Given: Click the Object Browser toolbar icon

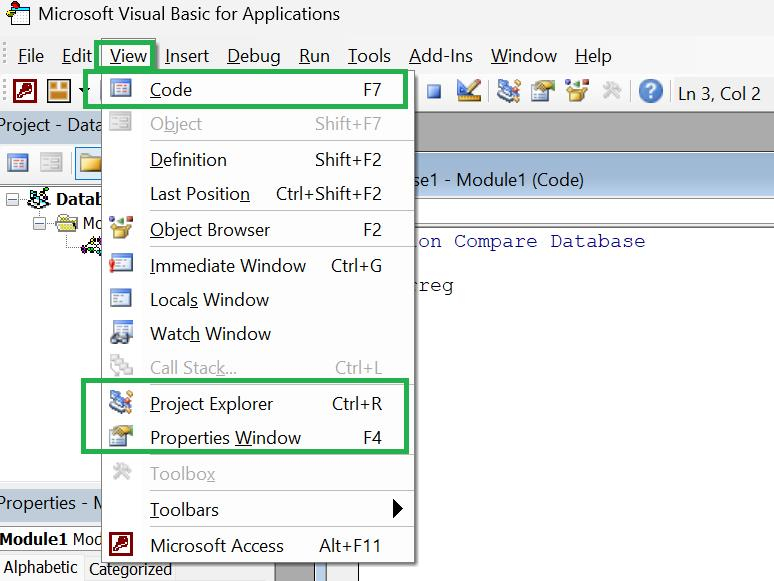Looking at the screenshot, I should 577,91.
